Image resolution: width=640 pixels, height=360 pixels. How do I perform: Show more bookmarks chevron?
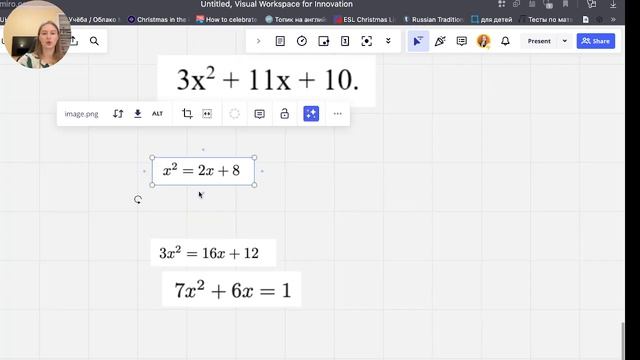click(x=613, y=19)
